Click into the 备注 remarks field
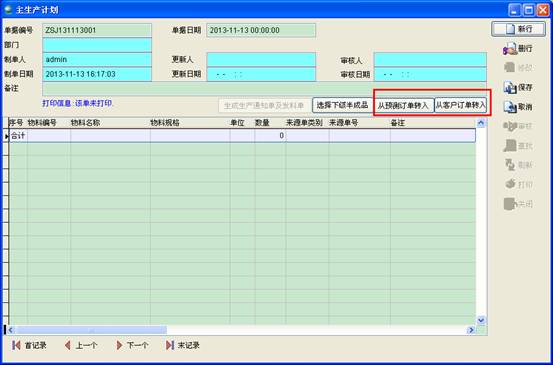Viewport: 553px width, 365px height. click(x=265, y=89)
